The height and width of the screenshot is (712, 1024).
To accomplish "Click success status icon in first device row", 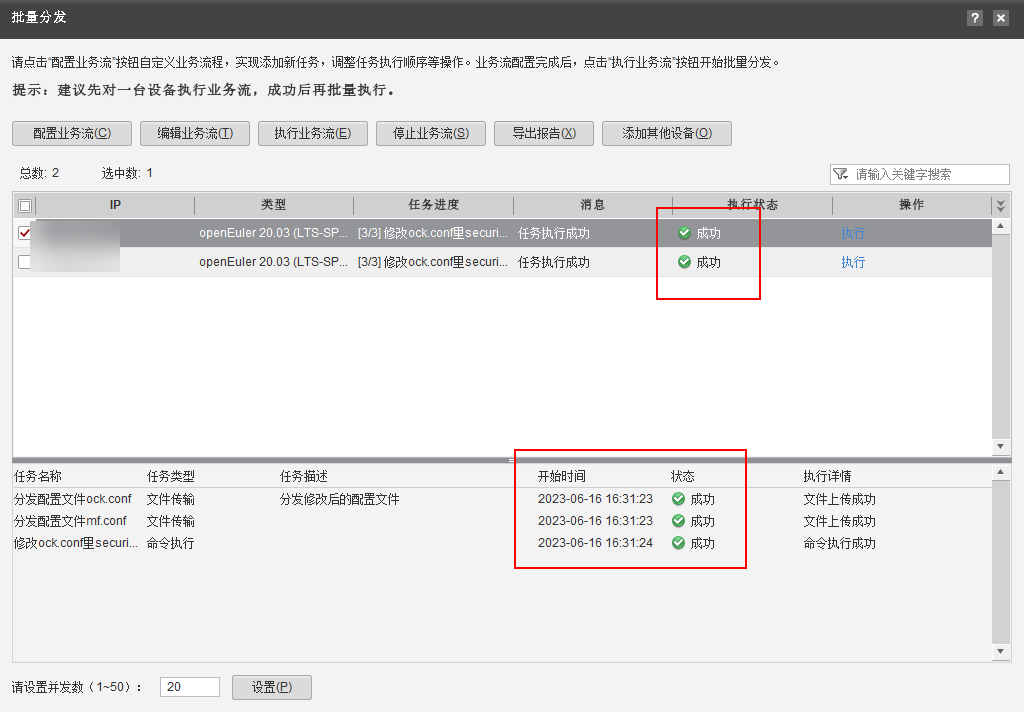I will 684,233.
